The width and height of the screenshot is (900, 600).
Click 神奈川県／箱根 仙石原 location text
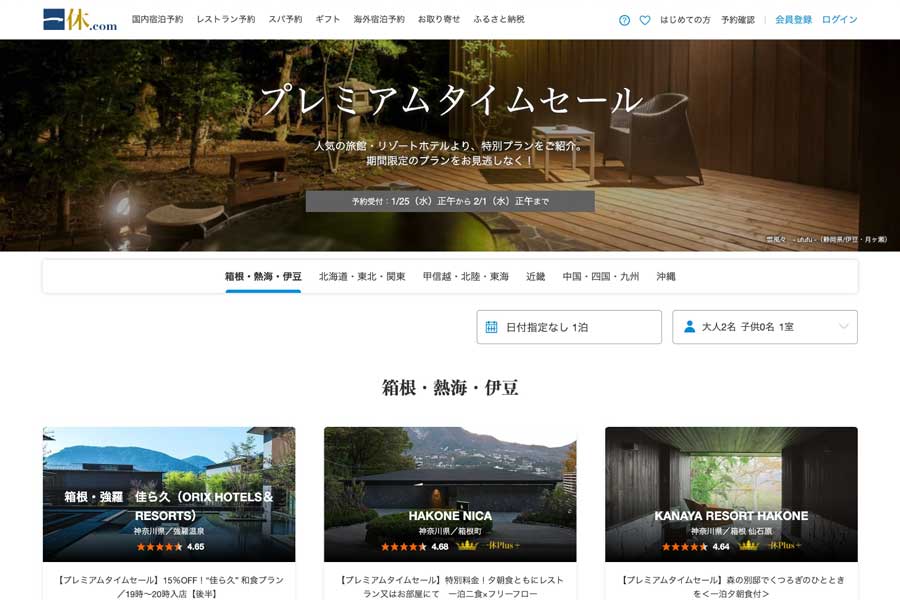731,531
